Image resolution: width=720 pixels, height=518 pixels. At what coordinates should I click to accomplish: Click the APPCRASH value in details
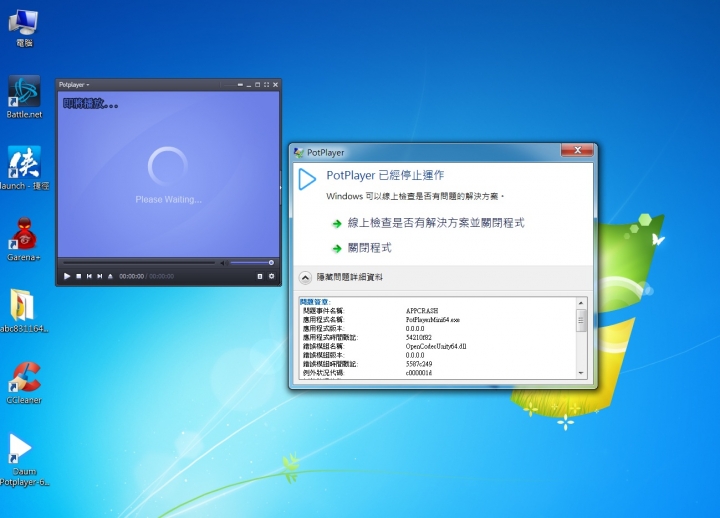(422, 311)
